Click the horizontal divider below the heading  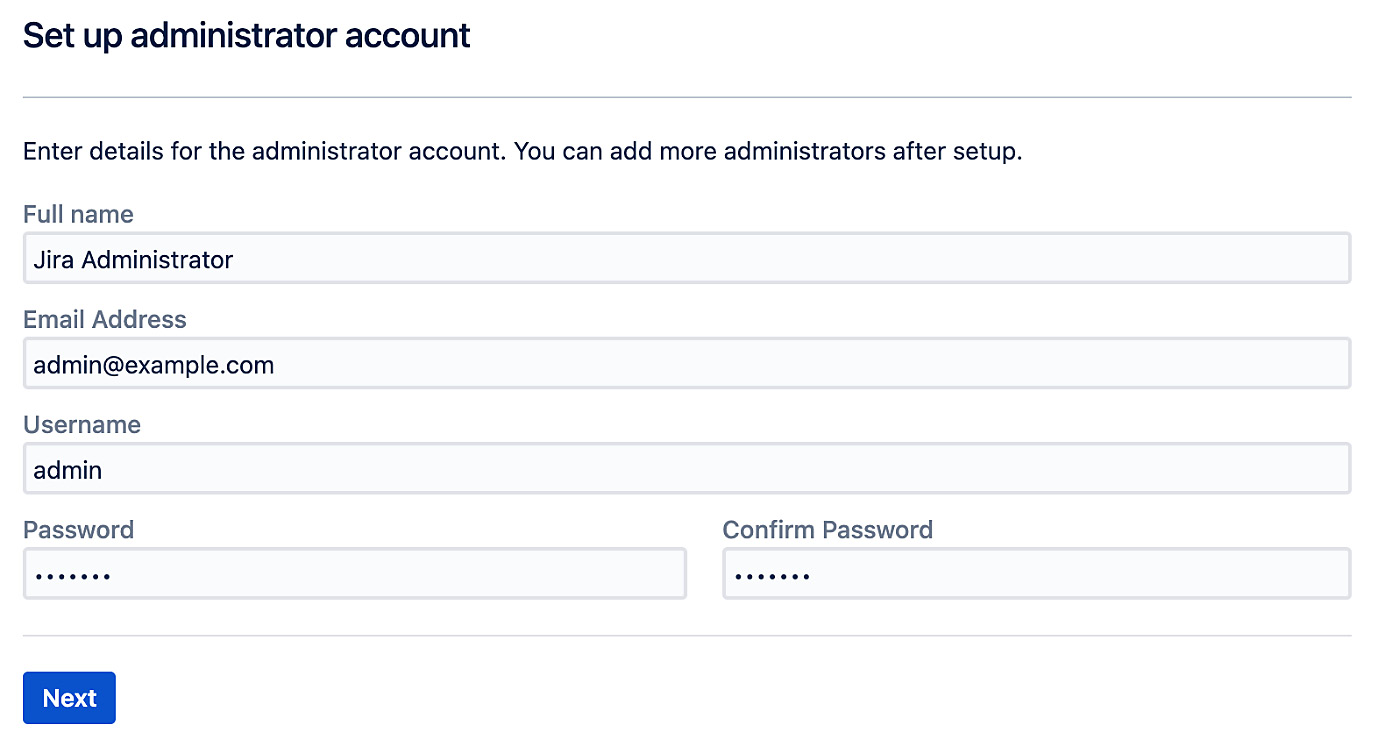pos(689,96)
